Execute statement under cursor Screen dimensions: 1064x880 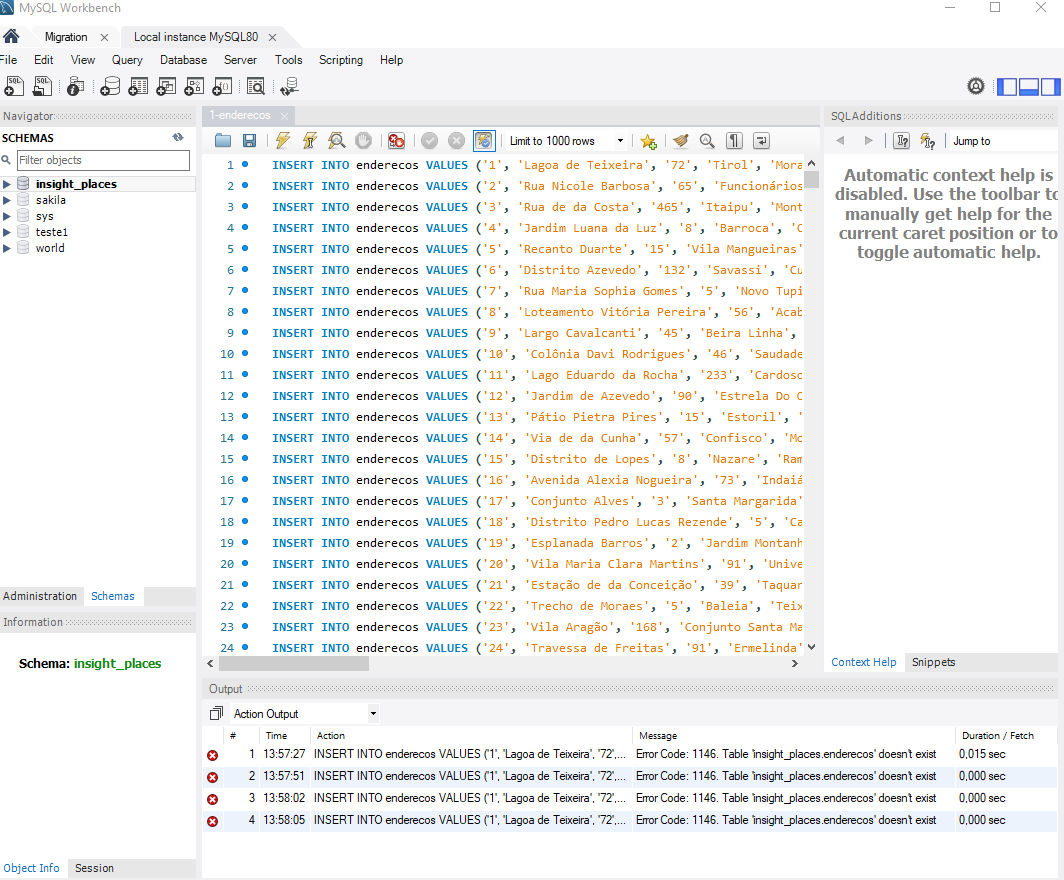pos(310,140)
